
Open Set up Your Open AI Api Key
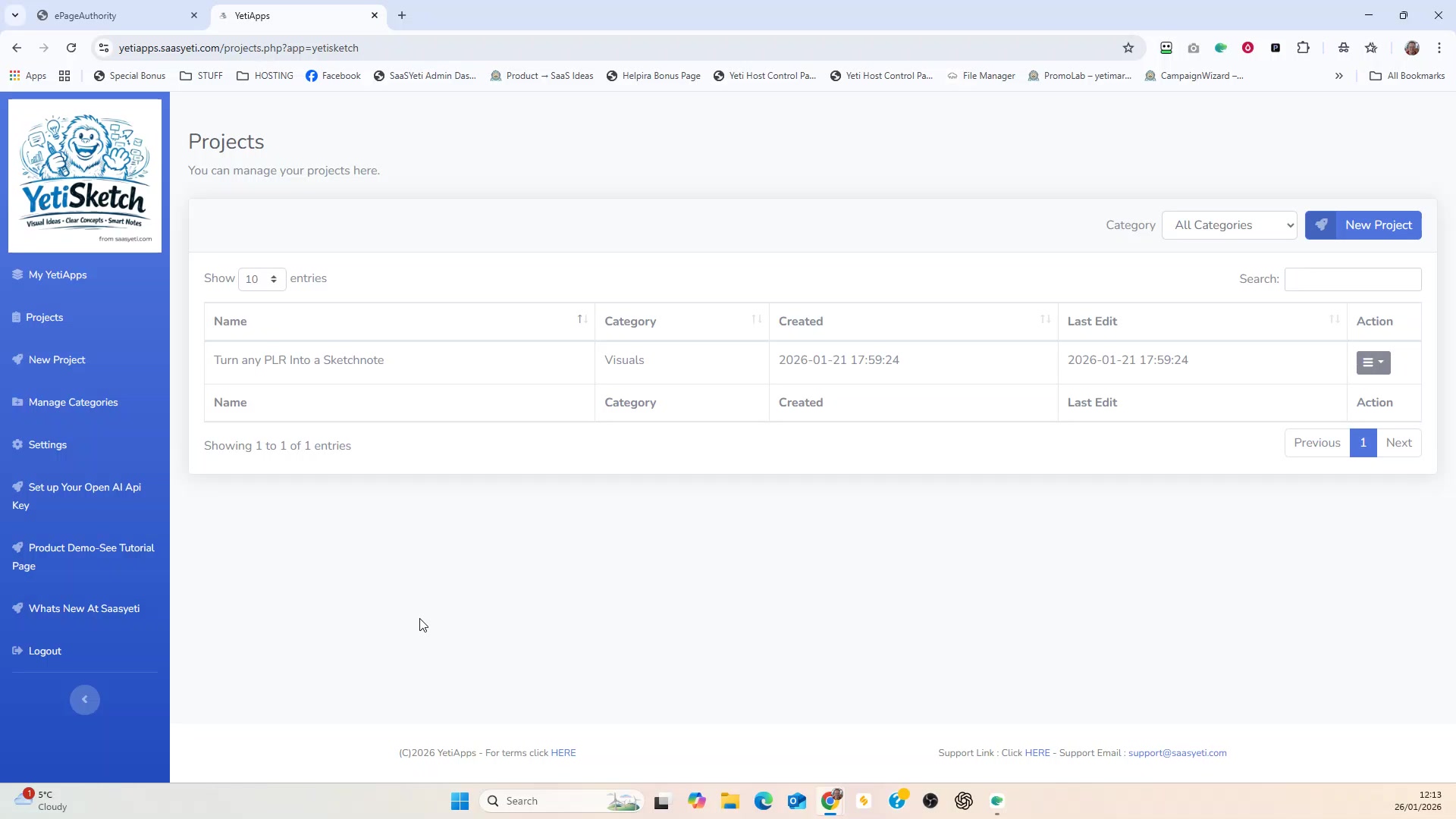coord(77,496)
